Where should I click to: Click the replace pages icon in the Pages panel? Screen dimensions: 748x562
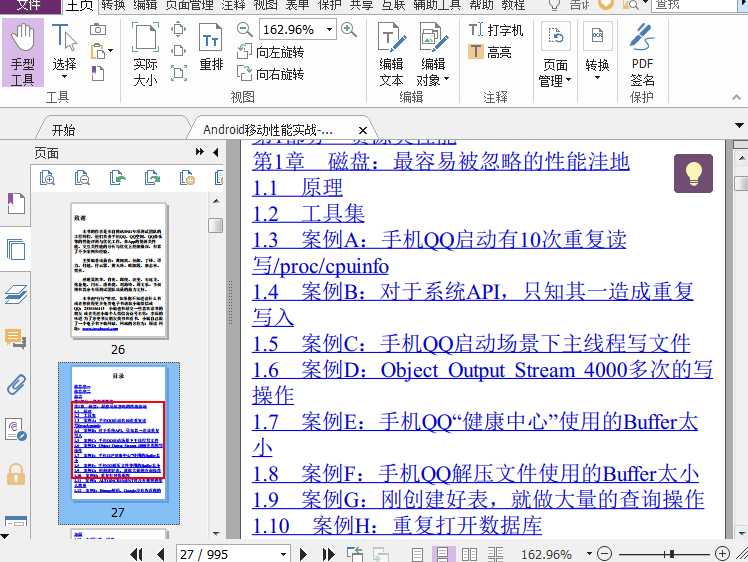[x=153, y=178]
